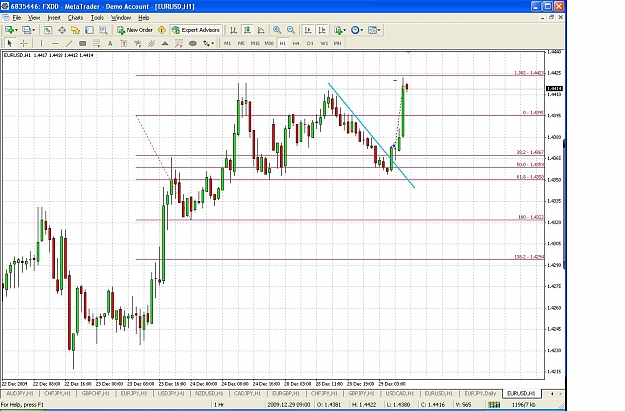Switch to the M1 timeframe
Image resolution: width=625 pixels, height=411 pixels.
(x=227, y=43)
